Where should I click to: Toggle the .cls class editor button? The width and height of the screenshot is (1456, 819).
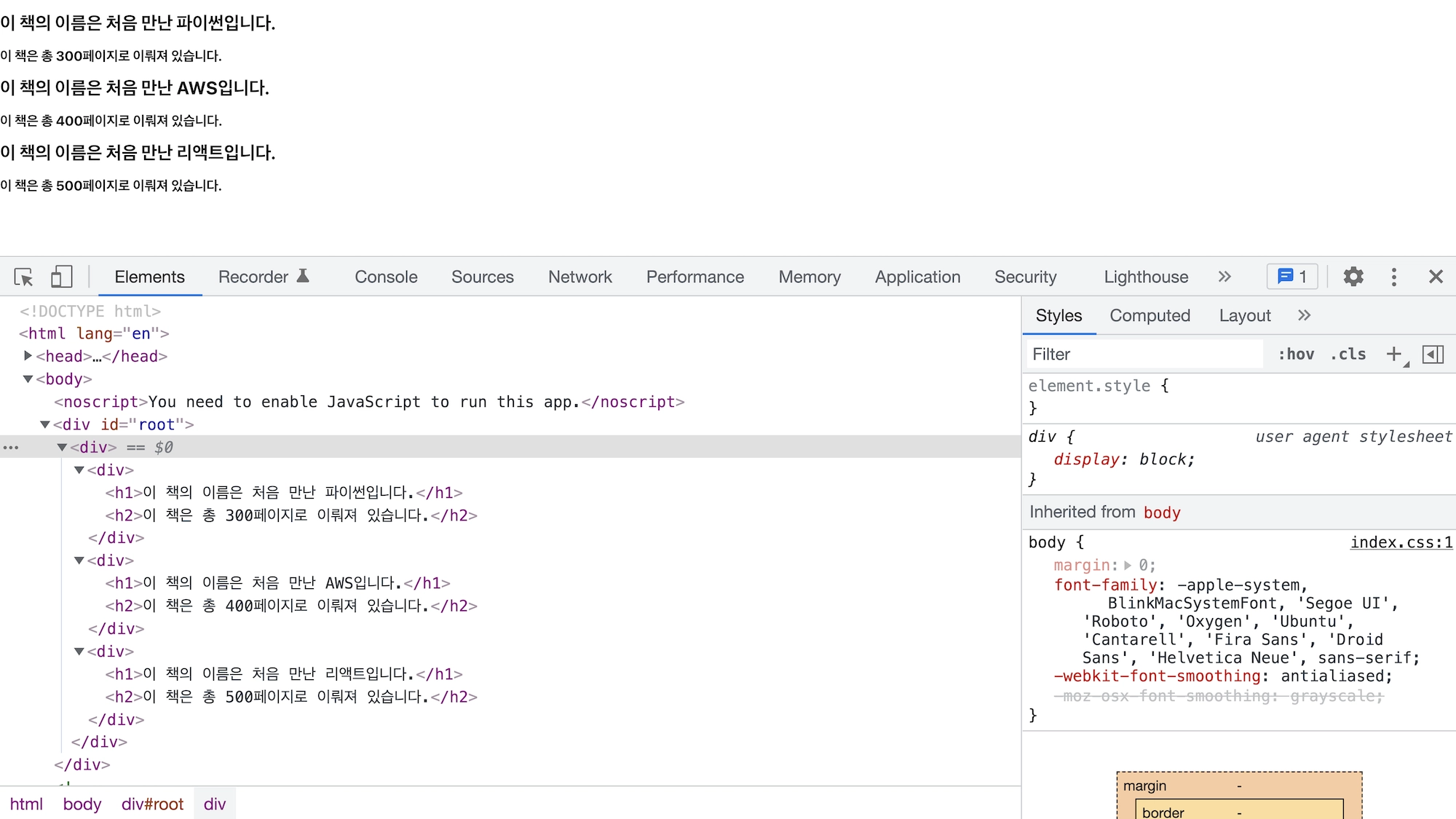tap(1348, 354)
